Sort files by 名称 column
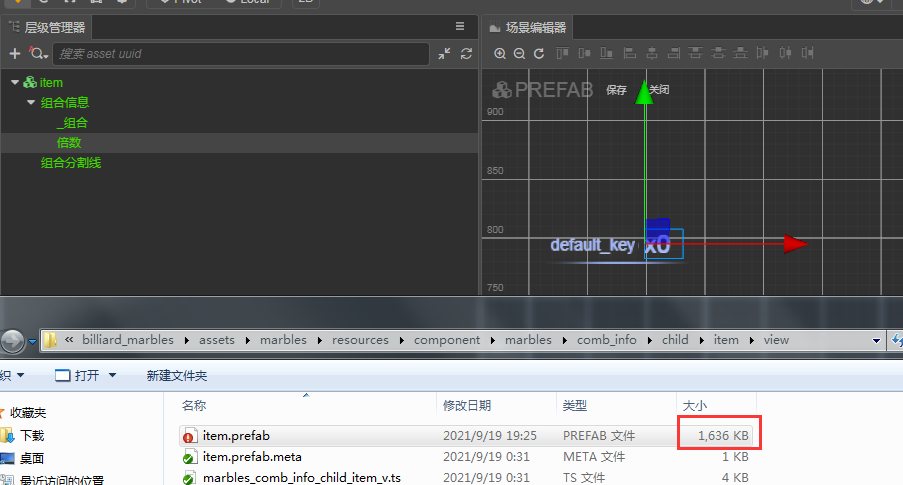This screenshot has height=485, width=903. click(194, 406)
